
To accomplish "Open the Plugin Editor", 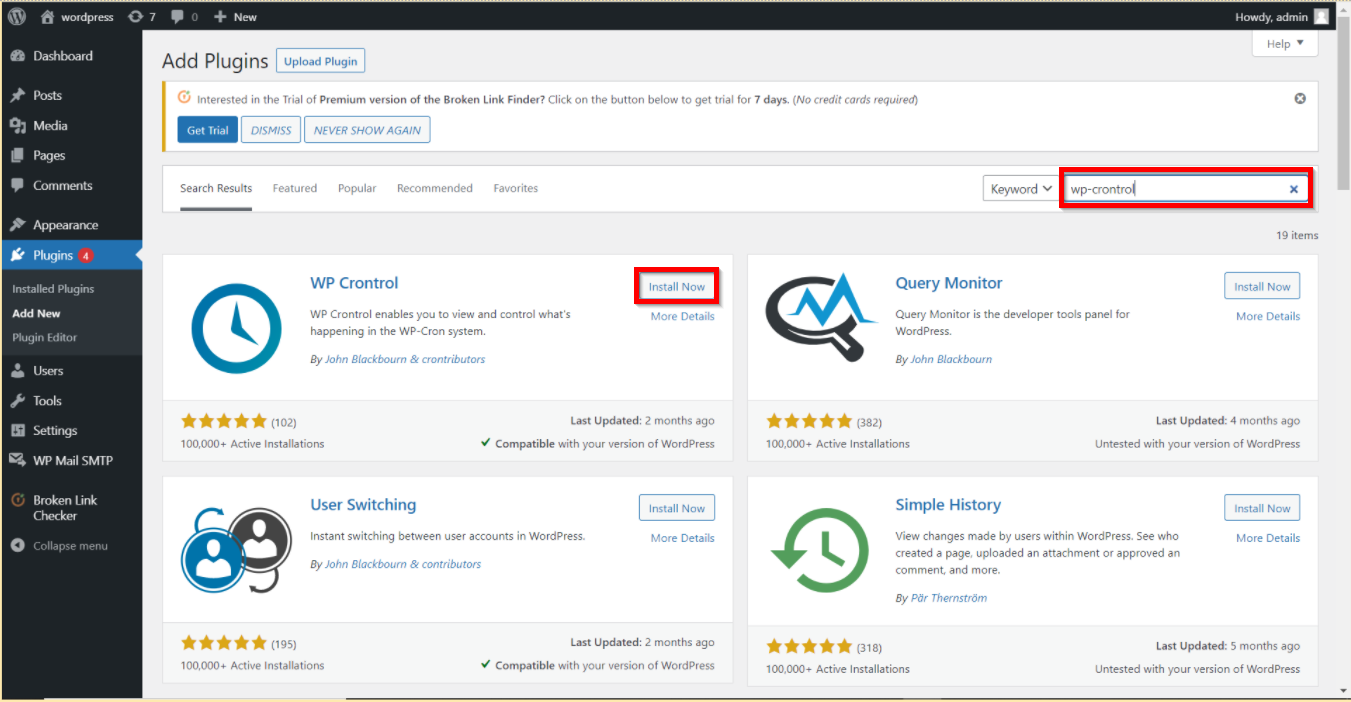I will [44, 337].
